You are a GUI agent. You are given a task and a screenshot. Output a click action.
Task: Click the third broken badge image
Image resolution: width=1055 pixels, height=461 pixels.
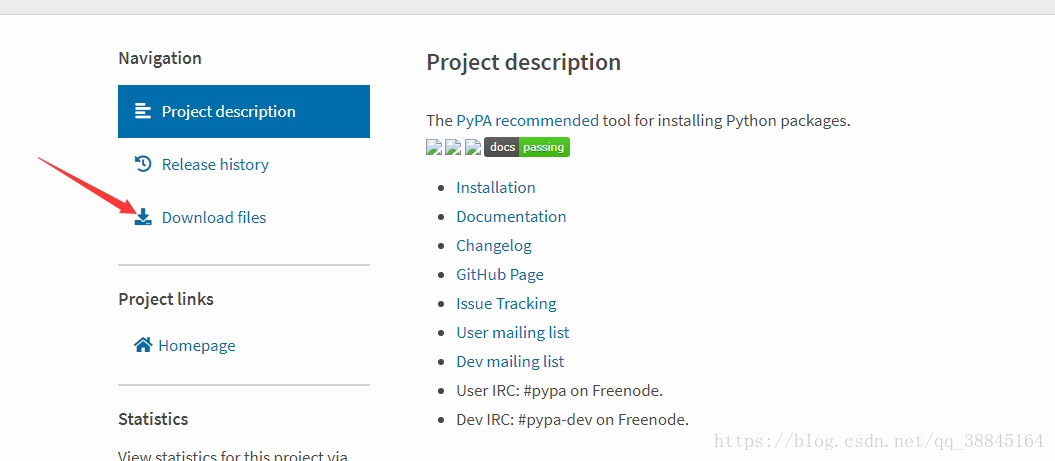coord(473,147)
